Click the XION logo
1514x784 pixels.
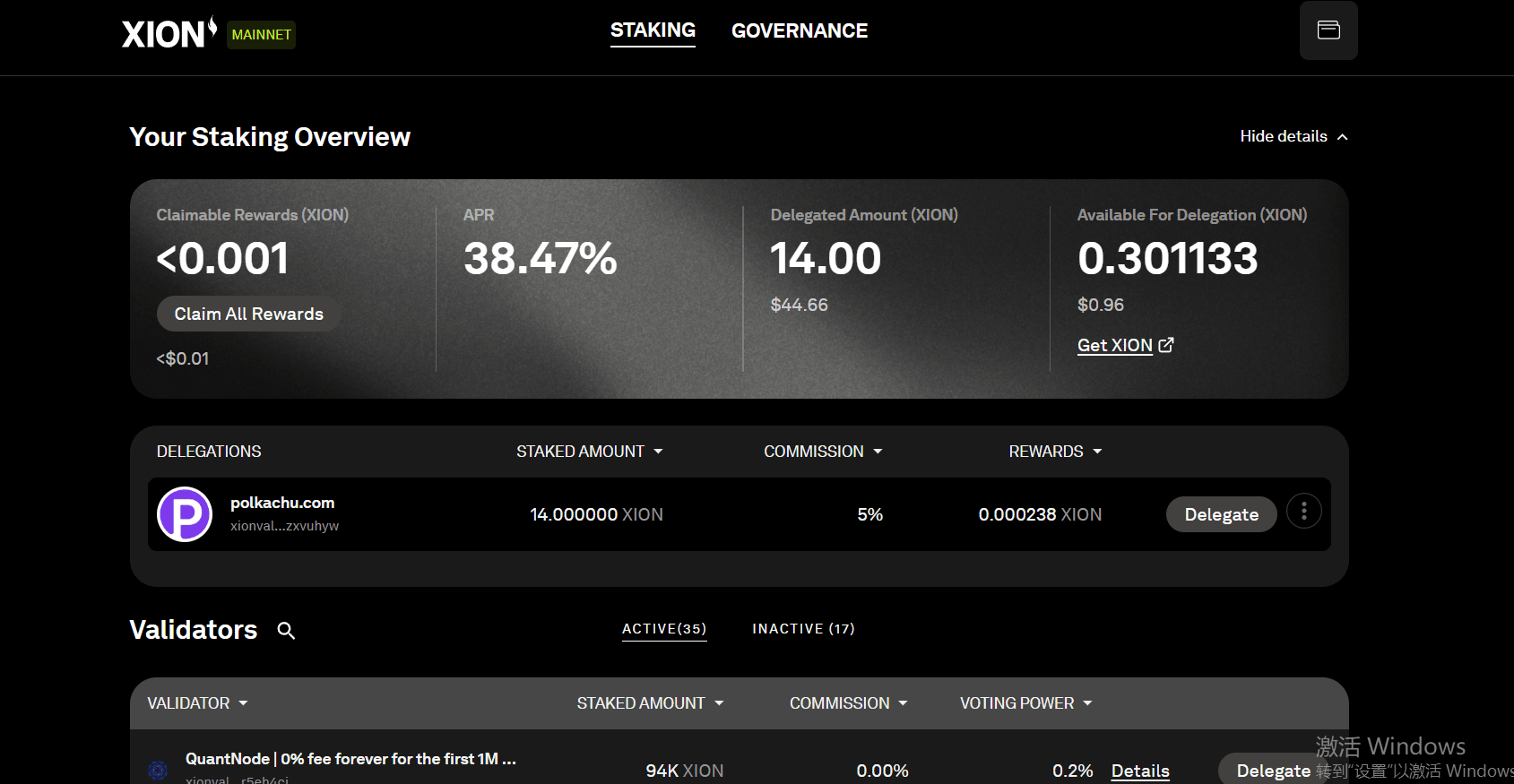tap(169, 33)
